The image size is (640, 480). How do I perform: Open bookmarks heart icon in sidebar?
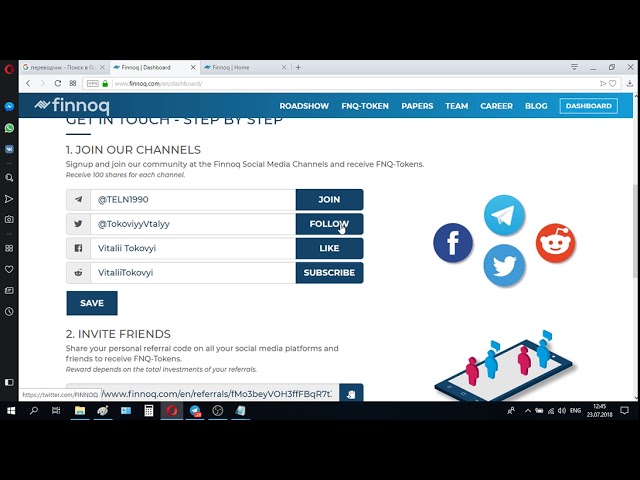(x=9, y=269)
